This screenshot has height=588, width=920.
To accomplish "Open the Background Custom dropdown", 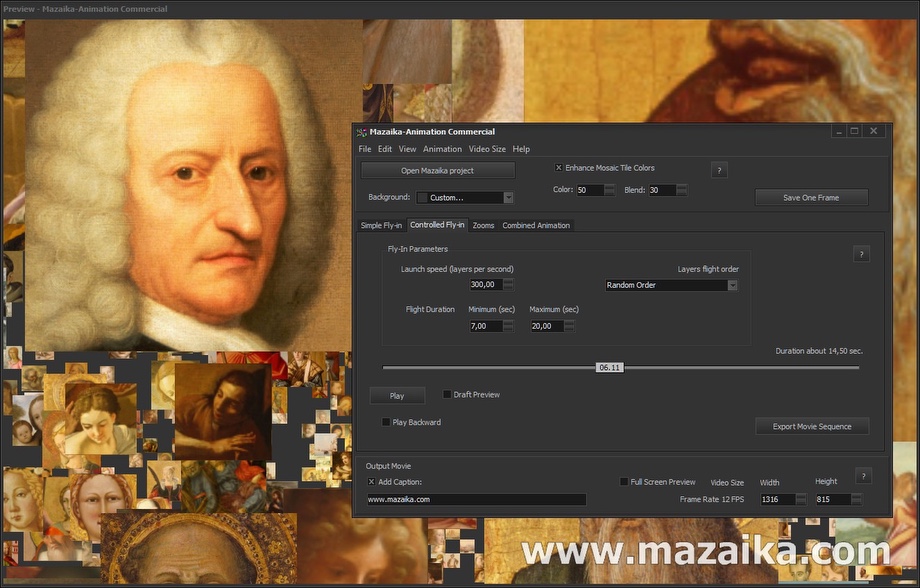I will (509, 197).
